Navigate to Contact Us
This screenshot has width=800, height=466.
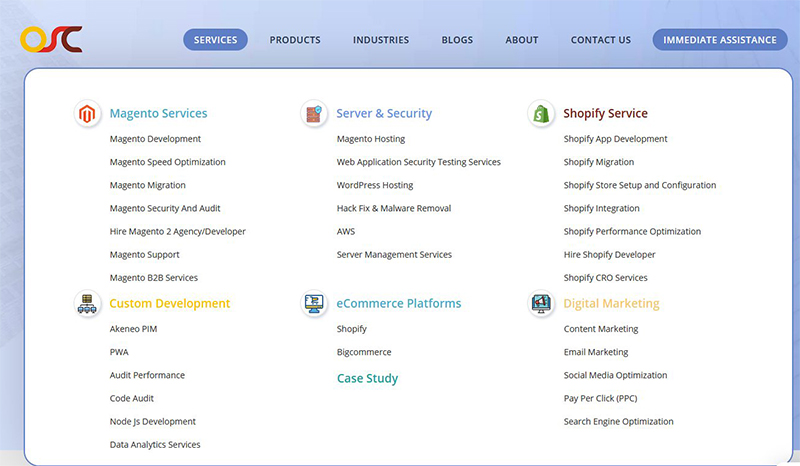[x=600, y=40]
